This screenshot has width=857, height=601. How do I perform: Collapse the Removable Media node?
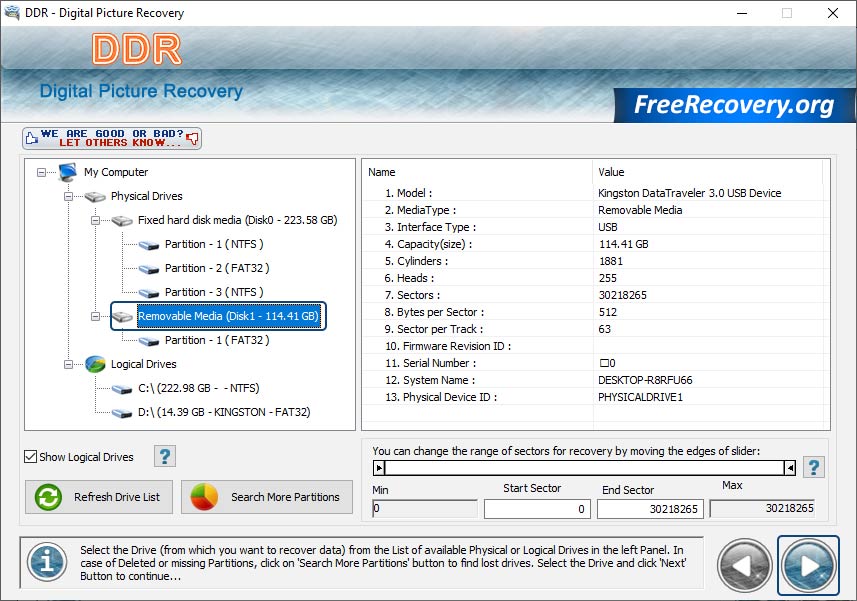[95, 316]
